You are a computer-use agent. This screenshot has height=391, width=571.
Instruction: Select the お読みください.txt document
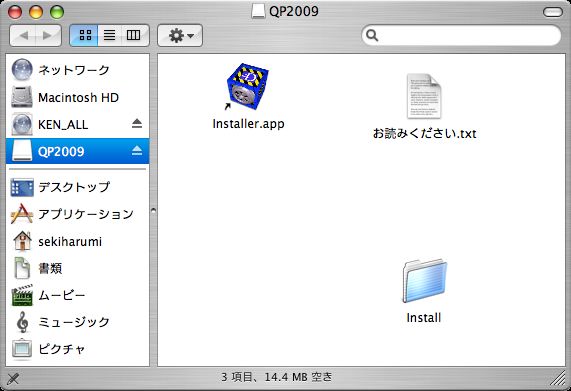point(424,97)
